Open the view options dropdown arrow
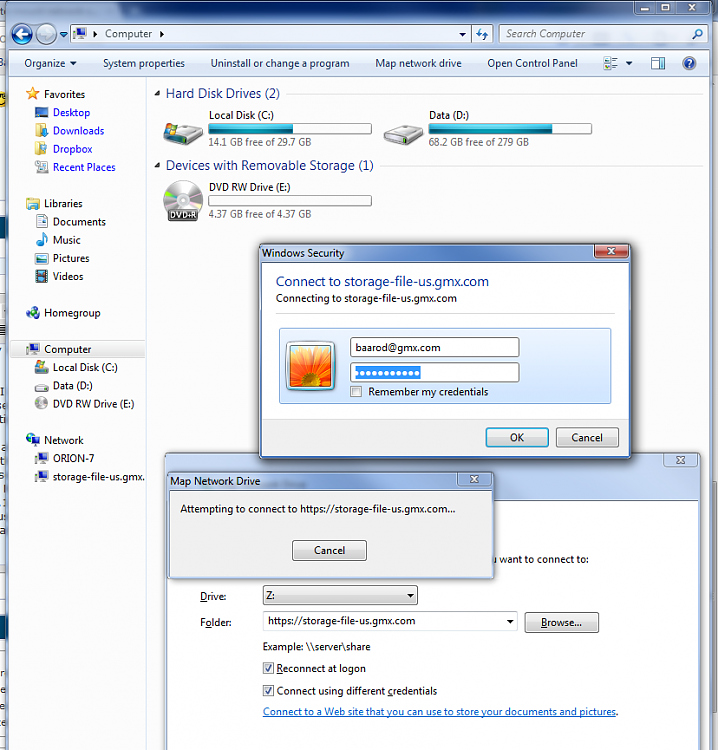 coord(629,63)
